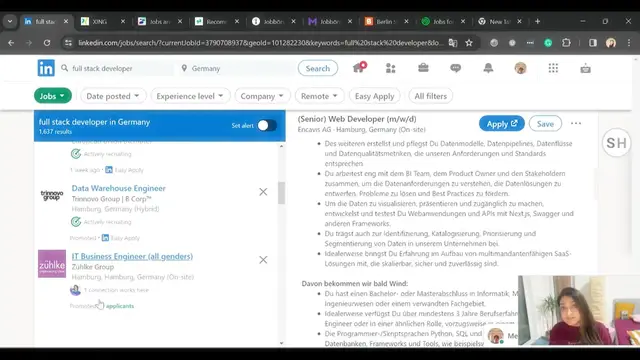This screenshot has height=360, width=640.
Task: Toggle the browser side panel icon
Action: click(593, 43)
